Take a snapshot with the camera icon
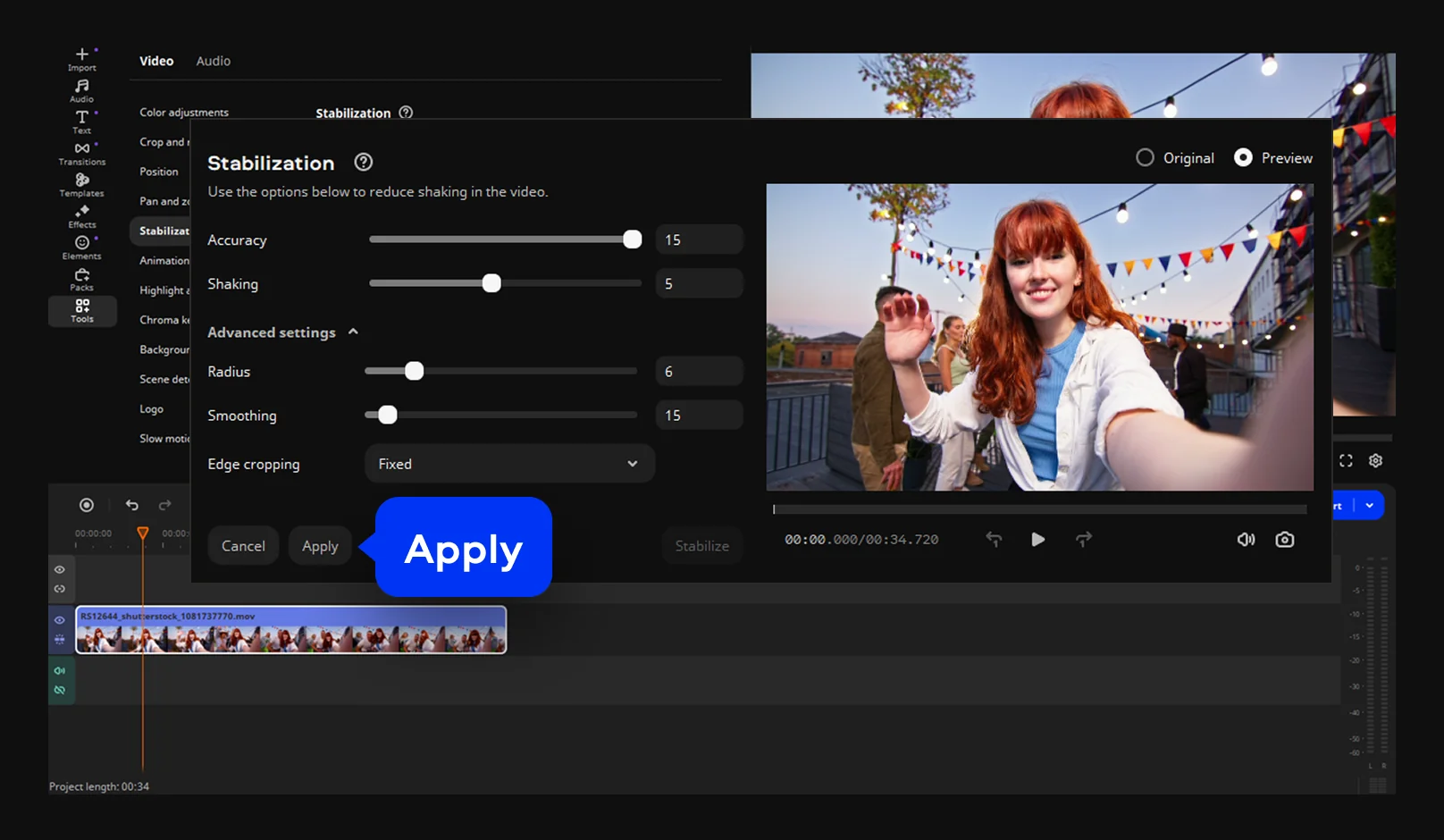Viewport: 1444px width, 840px height. (1285, 539)
